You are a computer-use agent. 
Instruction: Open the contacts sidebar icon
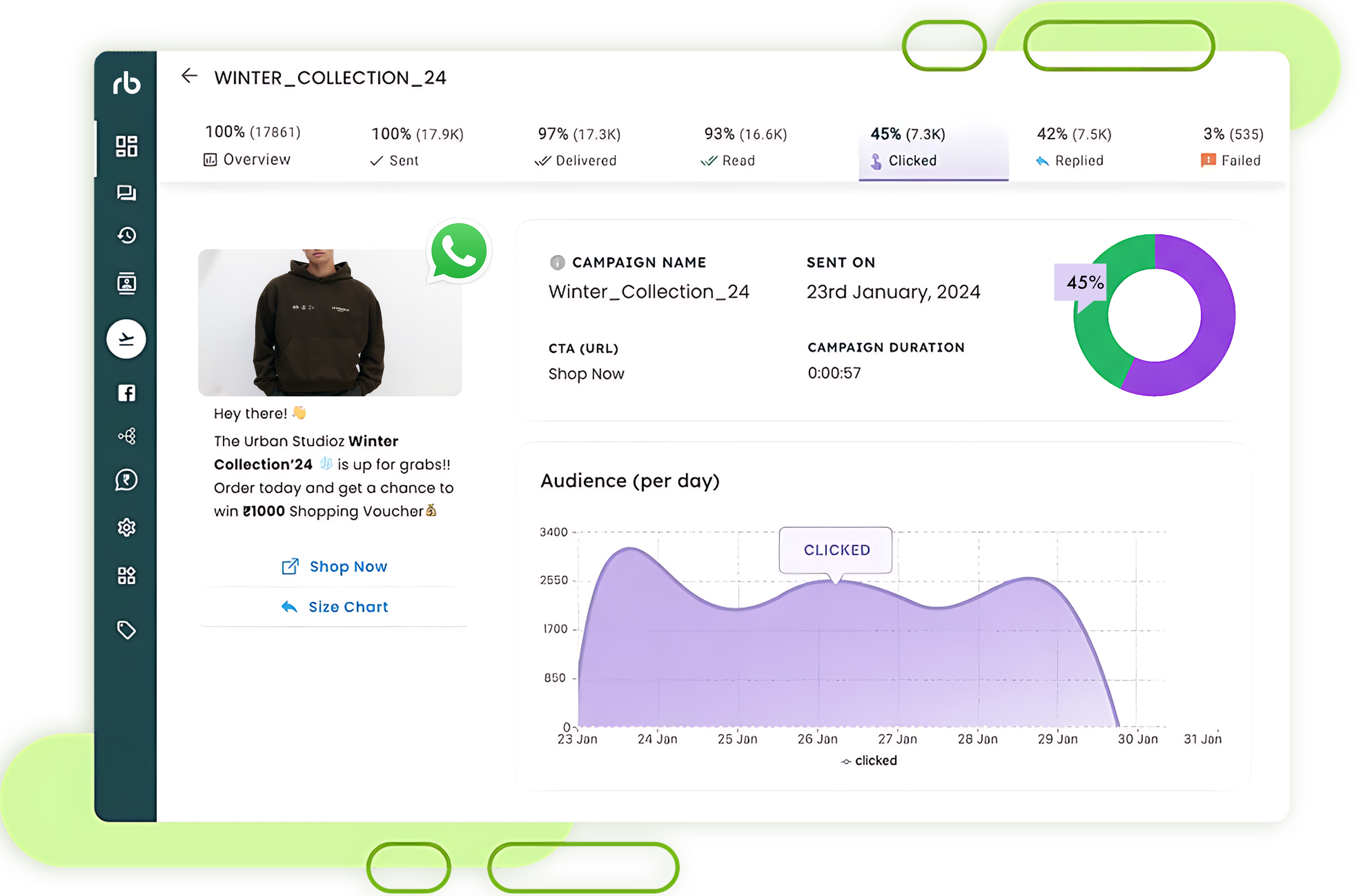point(126,283)
